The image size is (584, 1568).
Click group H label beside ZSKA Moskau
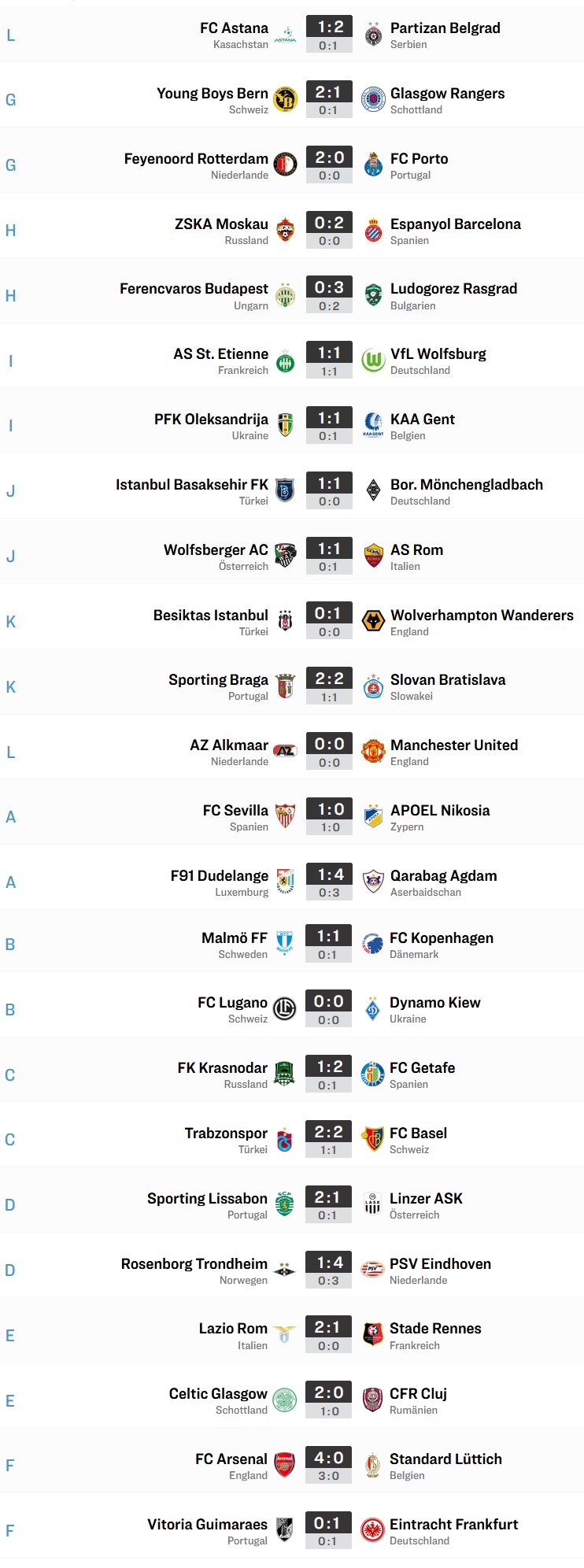[x=11, y=231]
